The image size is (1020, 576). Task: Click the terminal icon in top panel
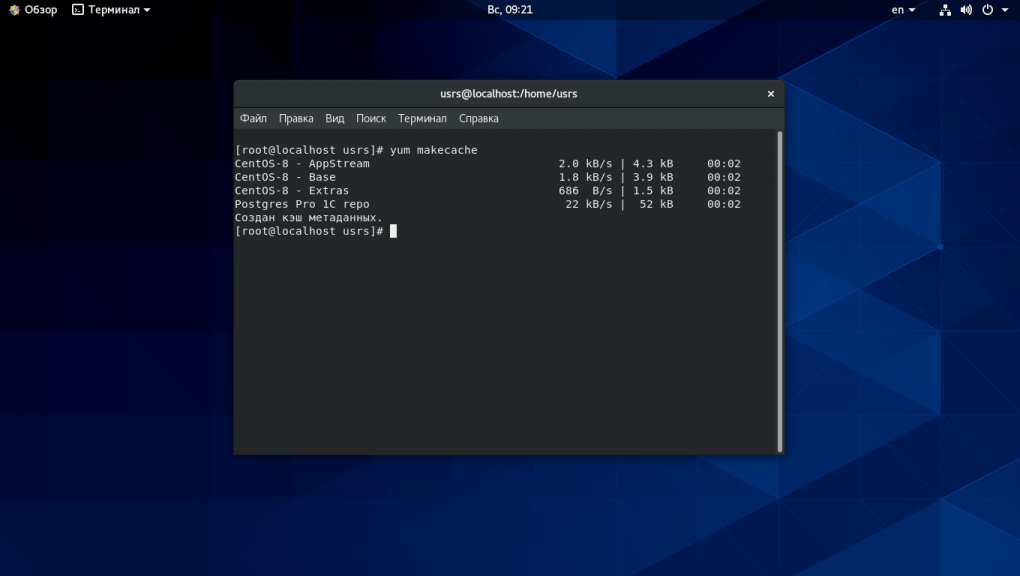click(77, 10)
